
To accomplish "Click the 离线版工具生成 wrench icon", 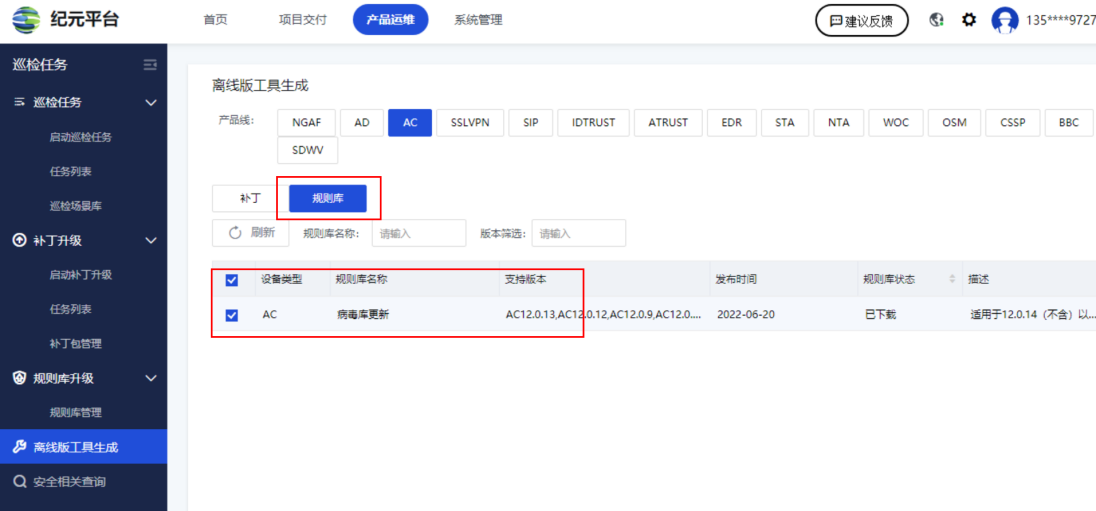I will [19, 447].
